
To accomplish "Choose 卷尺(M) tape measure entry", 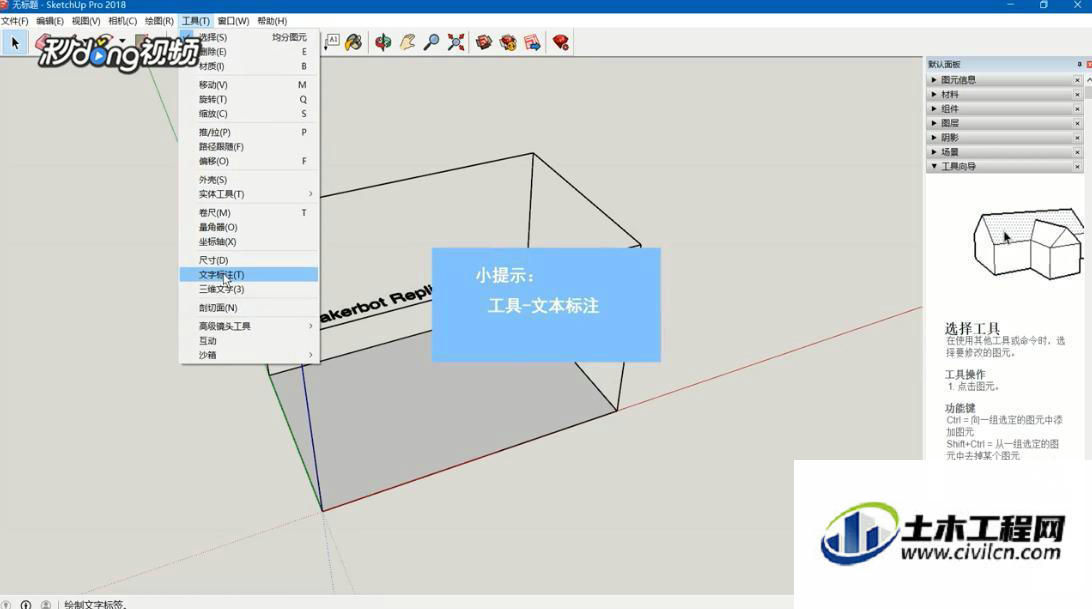I will (x=249, y=213).
